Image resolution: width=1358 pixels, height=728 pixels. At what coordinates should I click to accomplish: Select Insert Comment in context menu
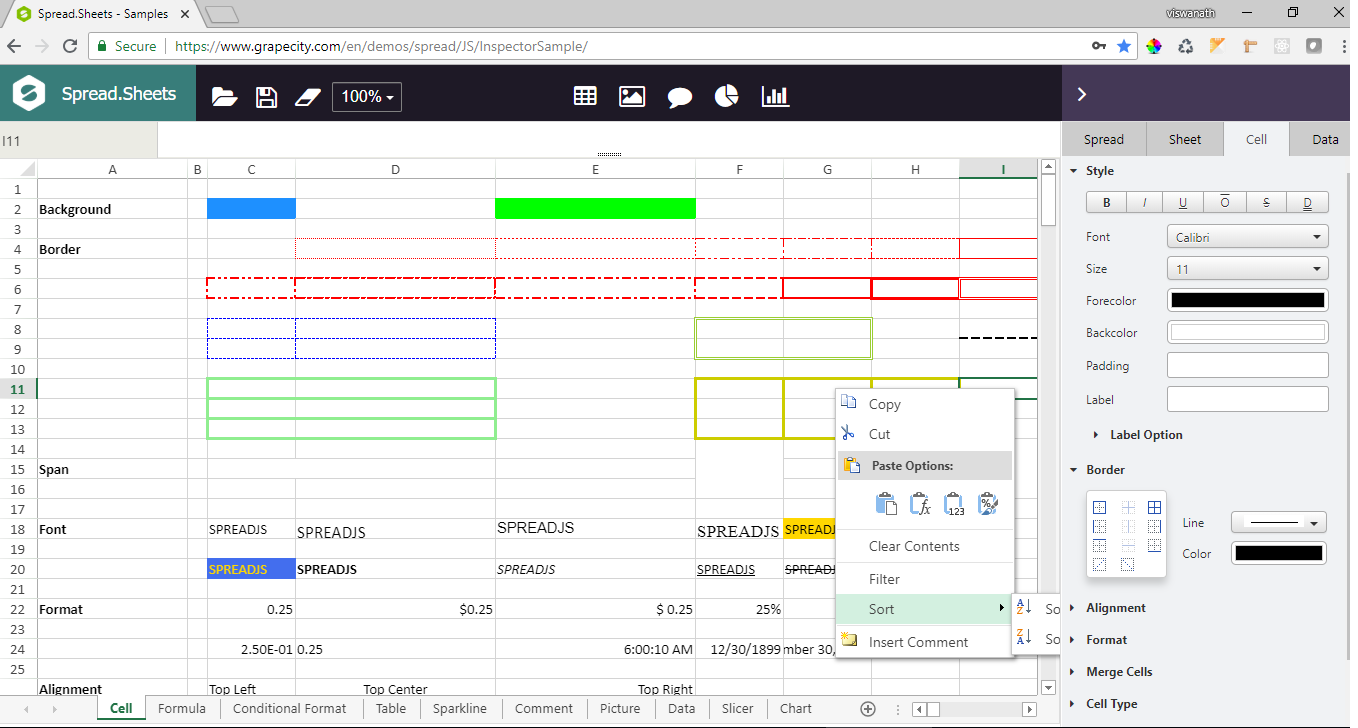(x=918, y=642)
